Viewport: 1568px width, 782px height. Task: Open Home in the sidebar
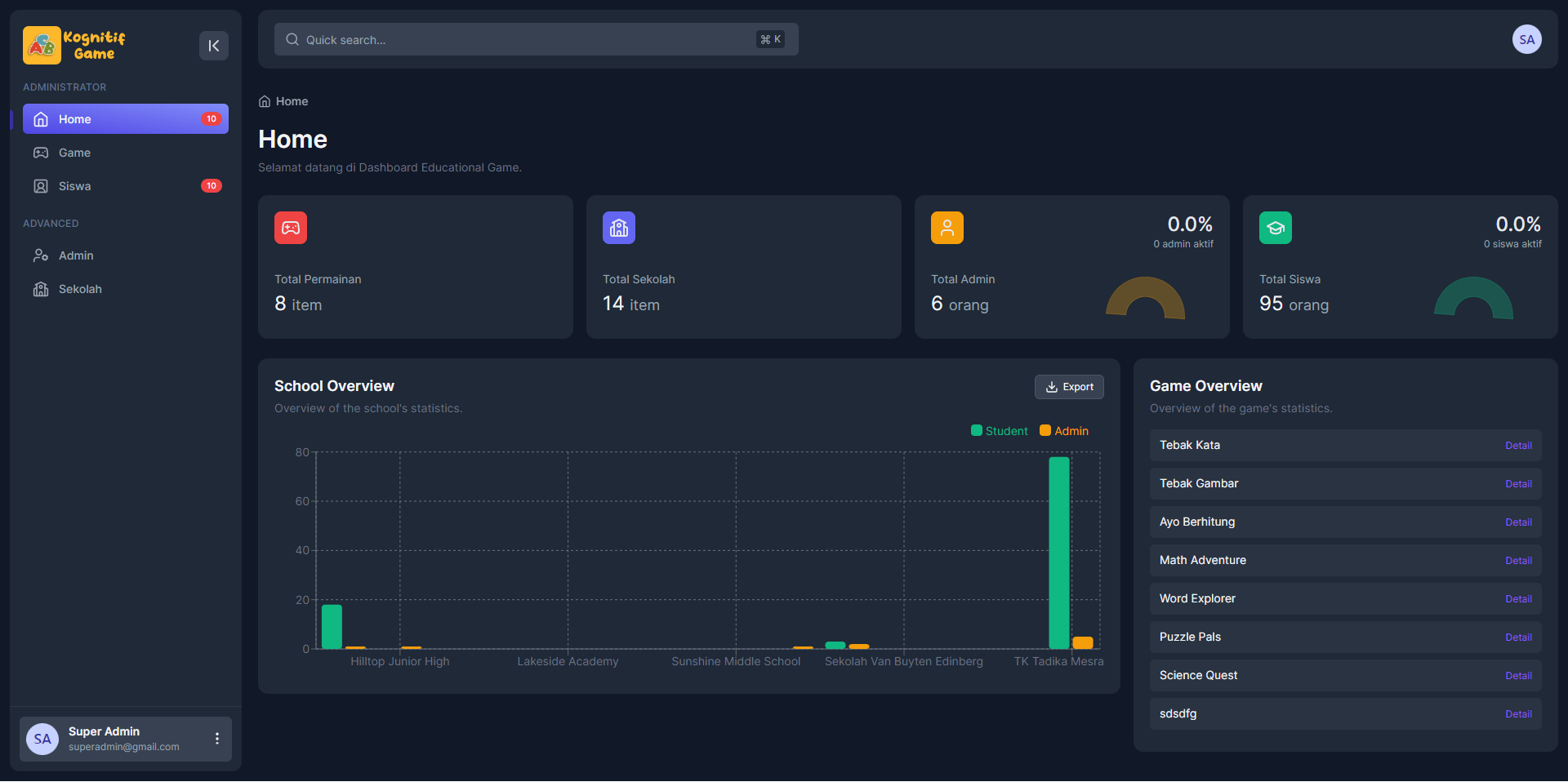[x=126, y=119]
